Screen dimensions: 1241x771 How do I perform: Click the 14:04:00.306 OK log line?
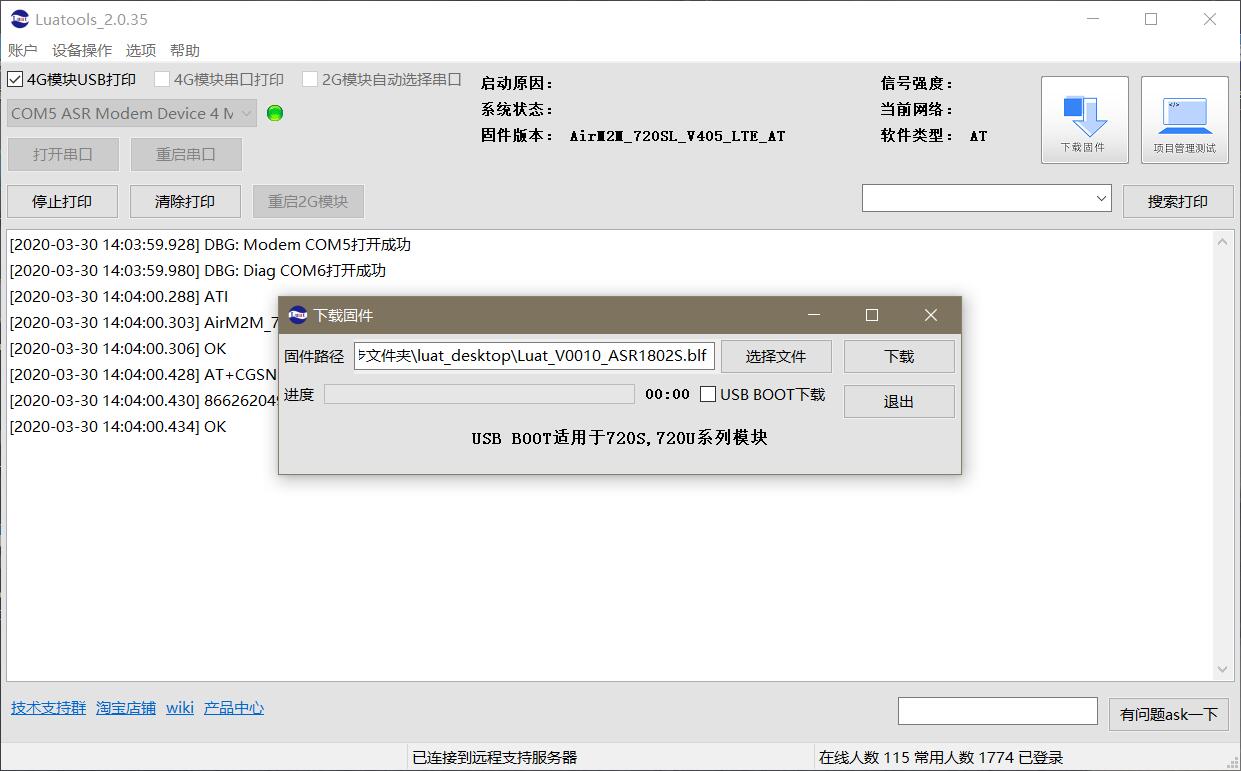point(118,348)
